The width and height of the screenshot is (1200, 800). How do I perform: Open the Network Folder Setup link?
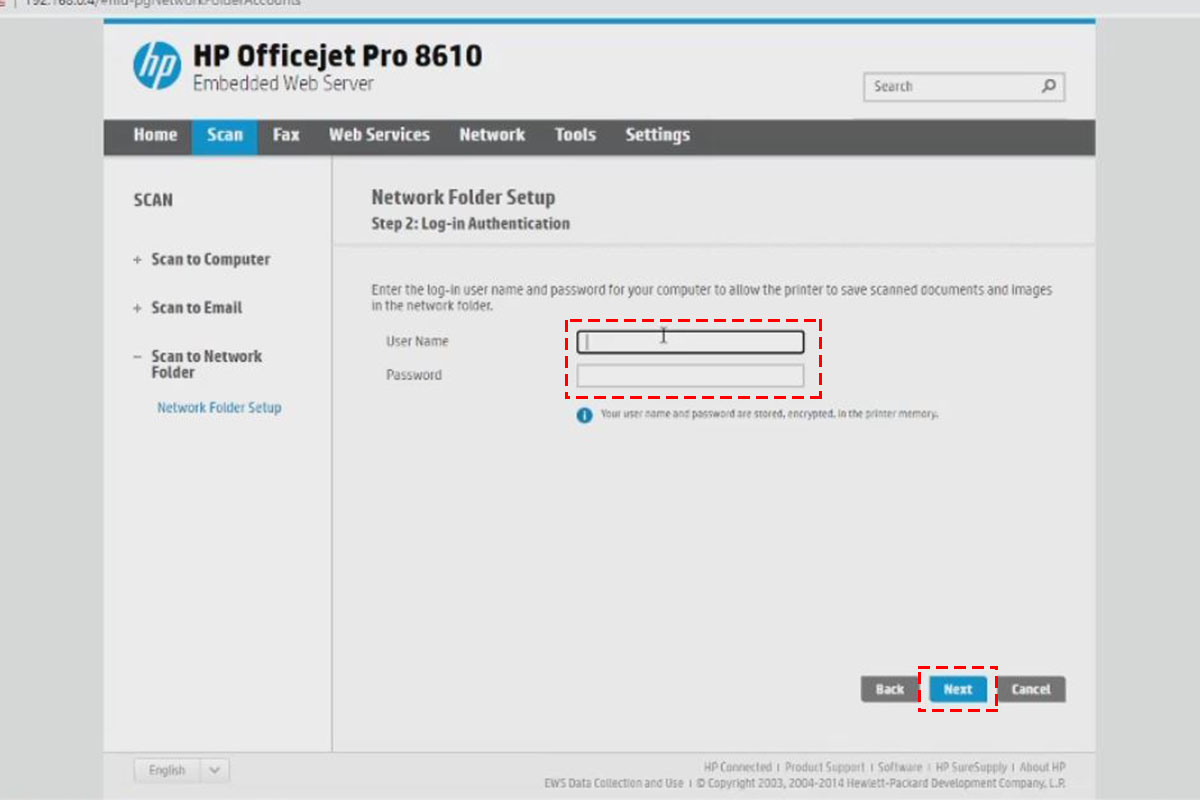(x=219, y=408)
